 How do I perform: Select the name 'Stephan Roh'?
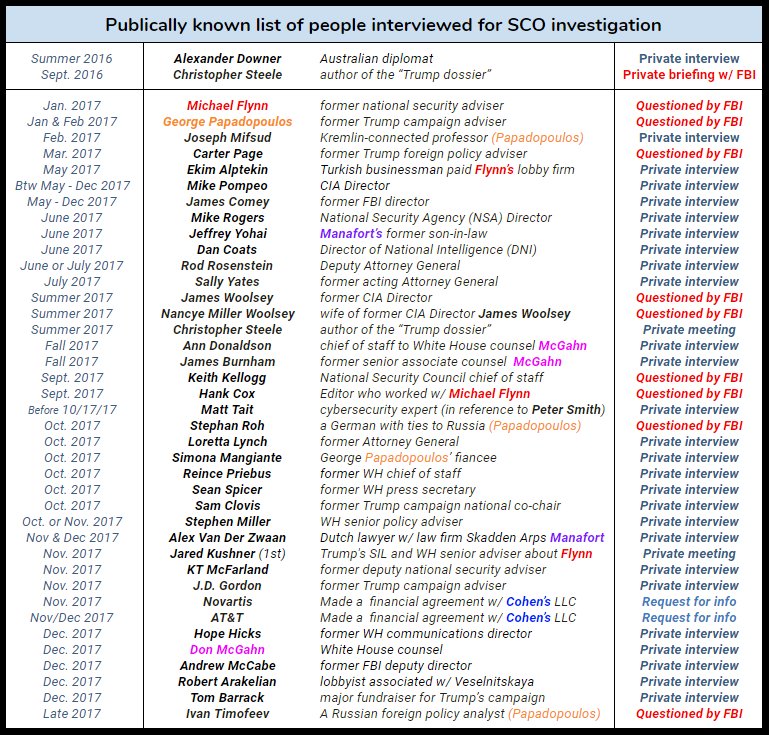227,426
